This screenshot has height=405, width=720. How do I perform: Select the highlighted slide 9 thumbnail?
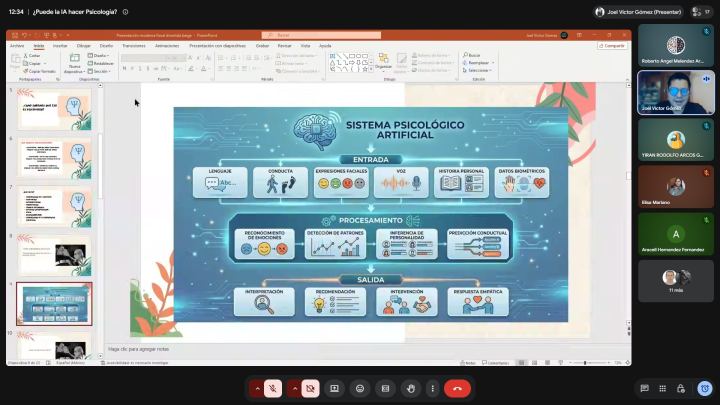click(x=55, y=304)
